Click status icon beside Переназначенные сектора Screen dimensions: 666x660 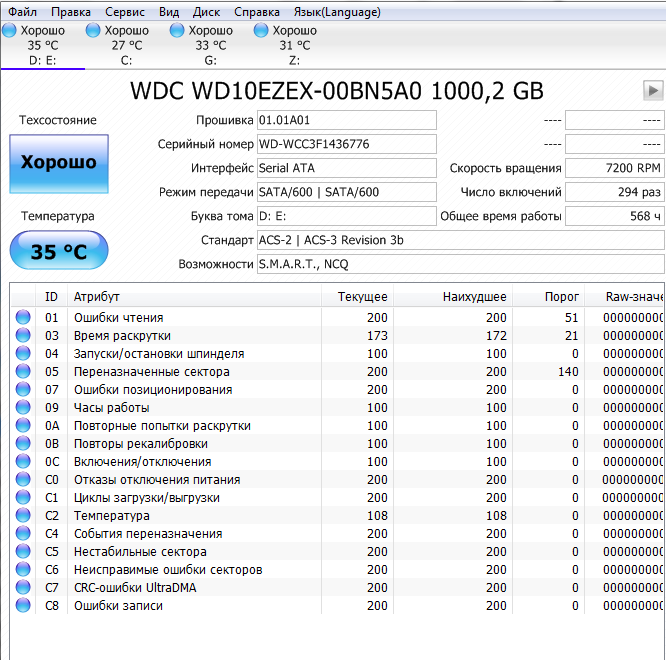point(23,372)
